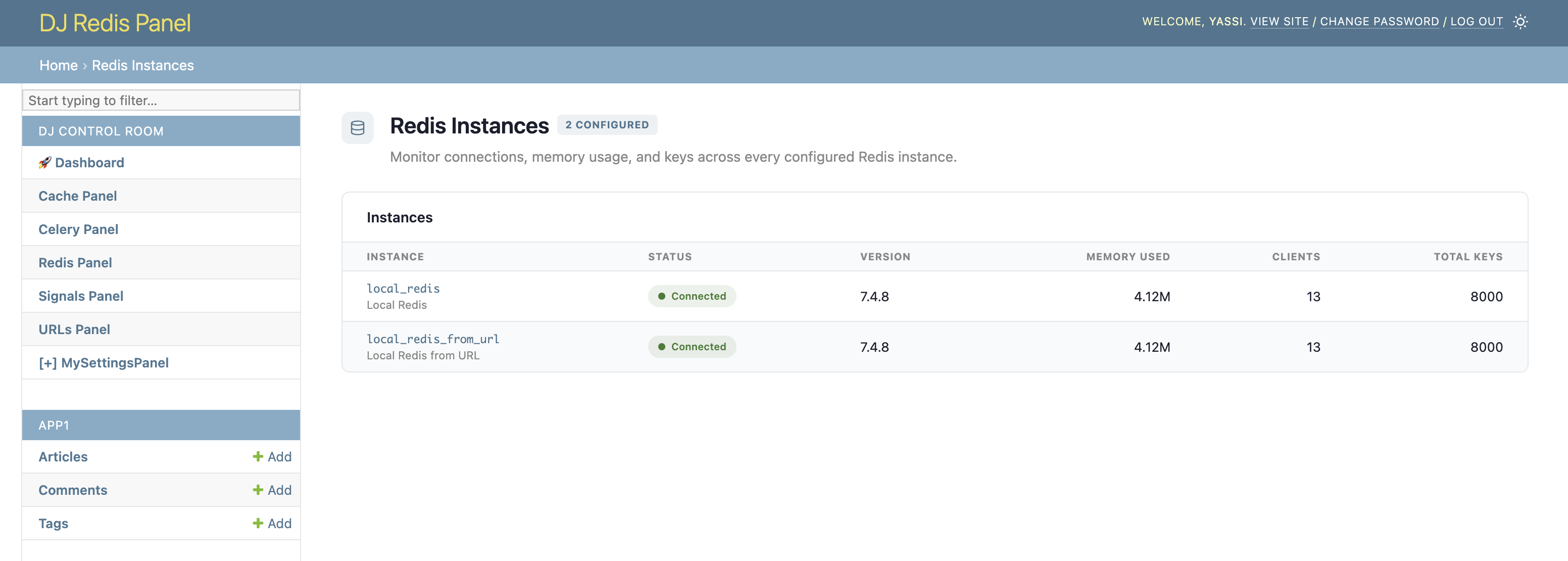Open the local_redis_from_url instance

pyautogui.click(x=433, y=339)
